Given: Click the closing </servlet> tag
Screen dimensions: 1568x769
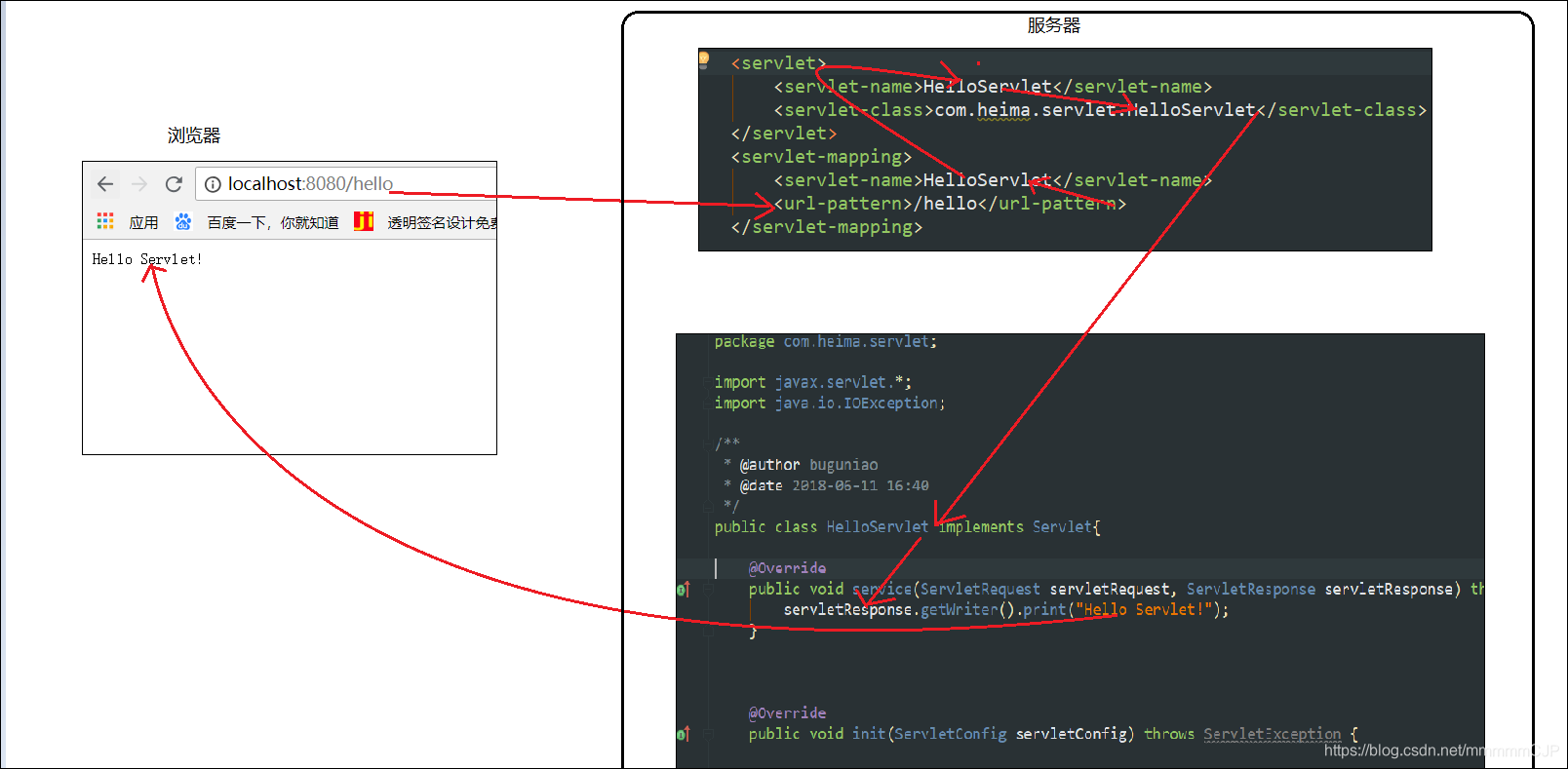Looking at the screenshot, I should [784, 134].
